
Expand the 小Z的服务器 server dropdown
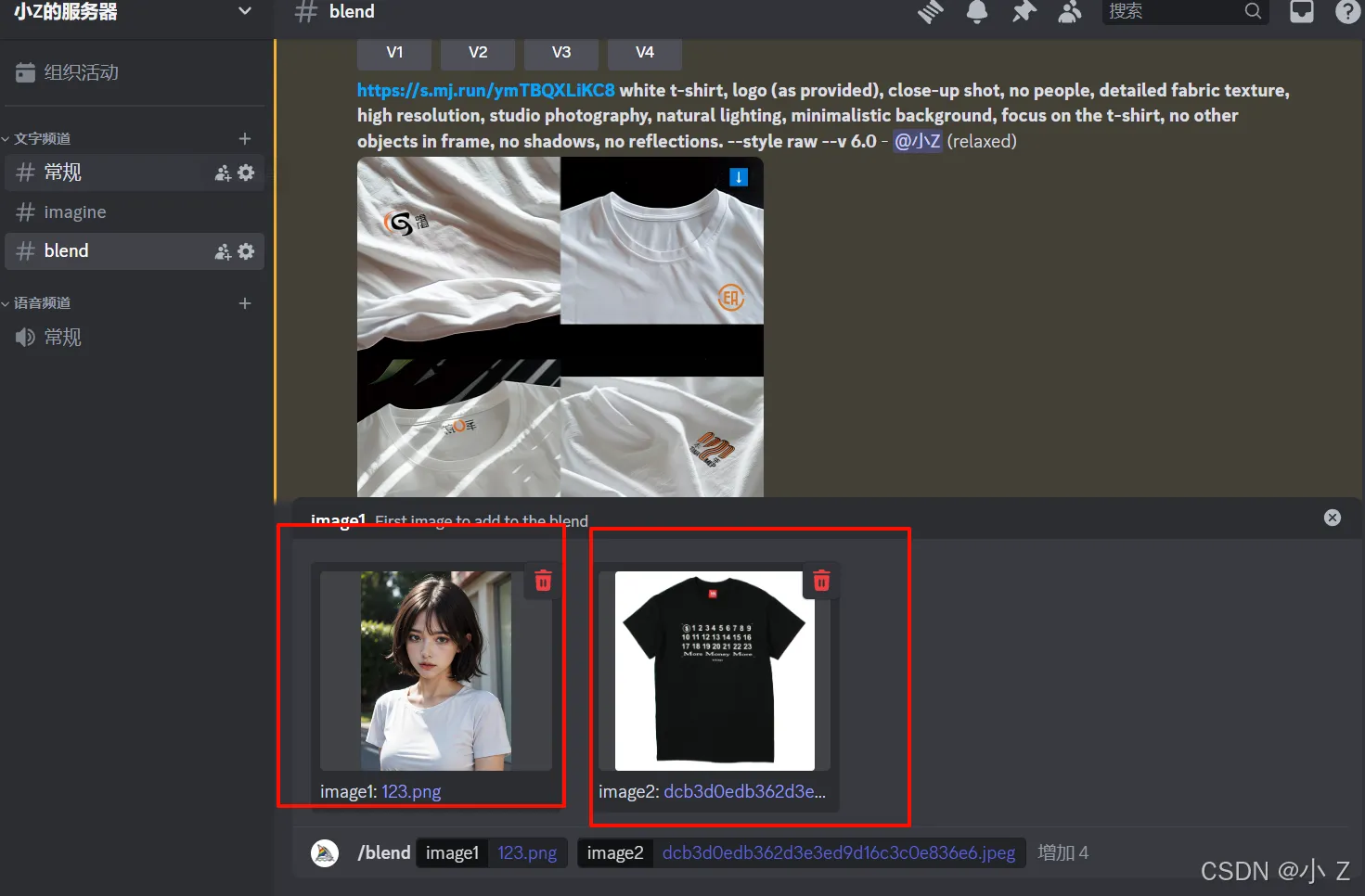point(244,11)
